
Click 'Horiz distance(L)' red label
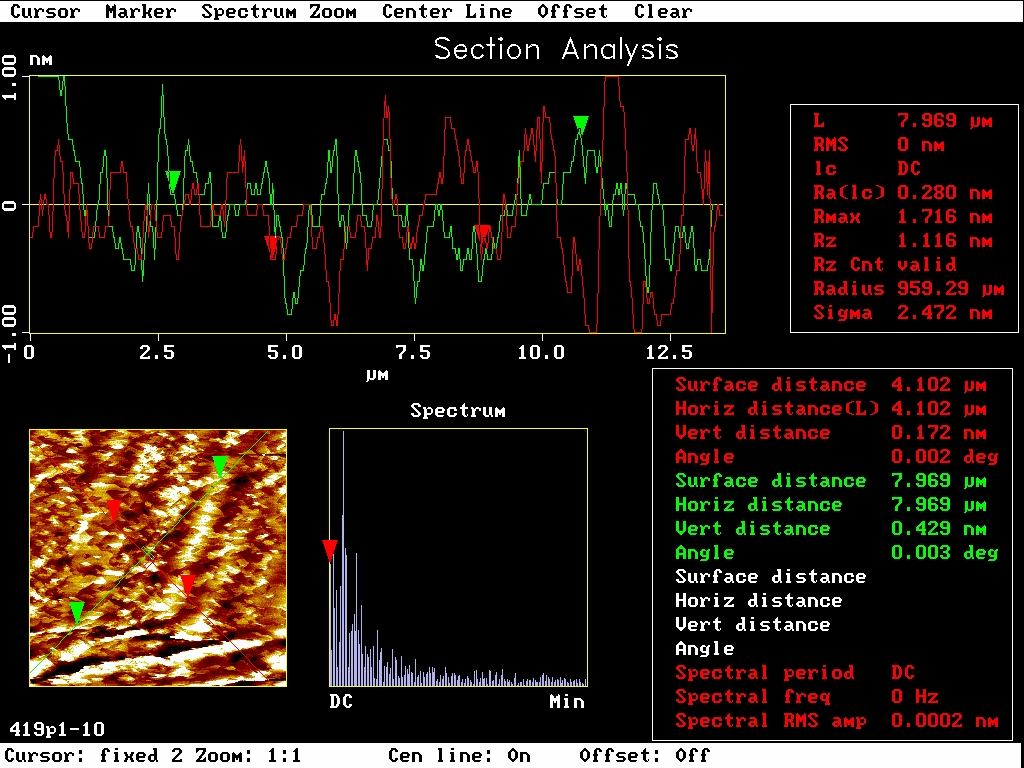pos(777,409)
